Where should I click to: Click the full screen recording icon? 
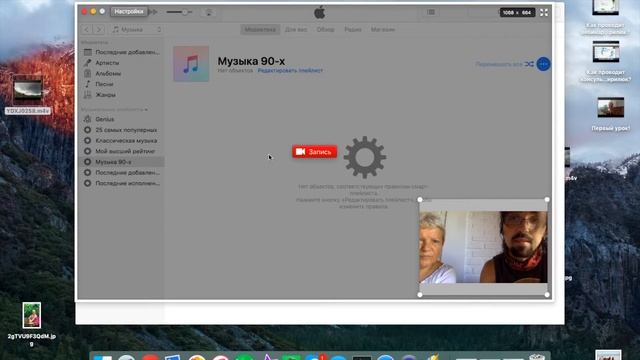tap(544, 13)
